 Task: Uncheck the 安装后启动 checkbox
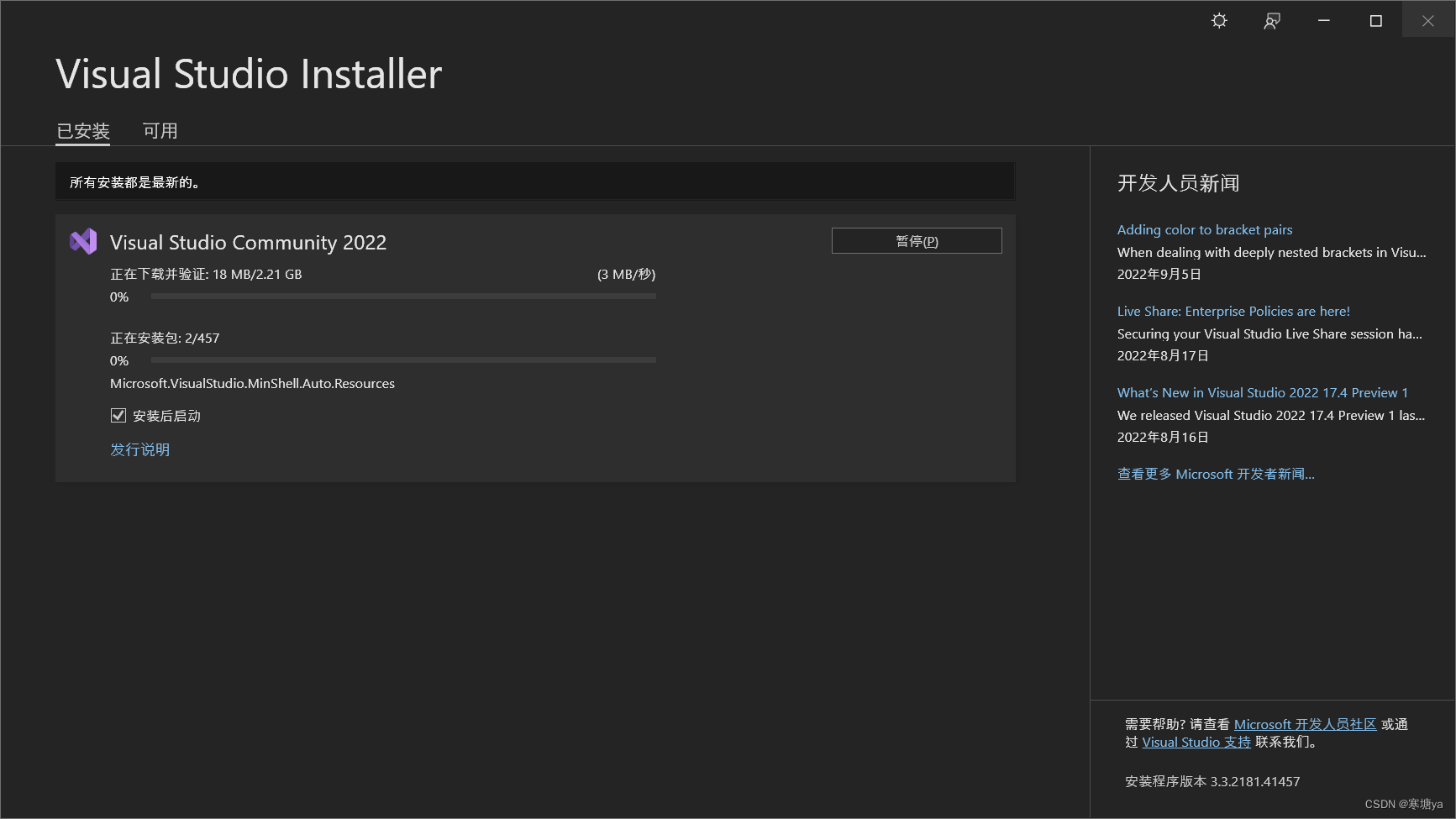[118, 416]
